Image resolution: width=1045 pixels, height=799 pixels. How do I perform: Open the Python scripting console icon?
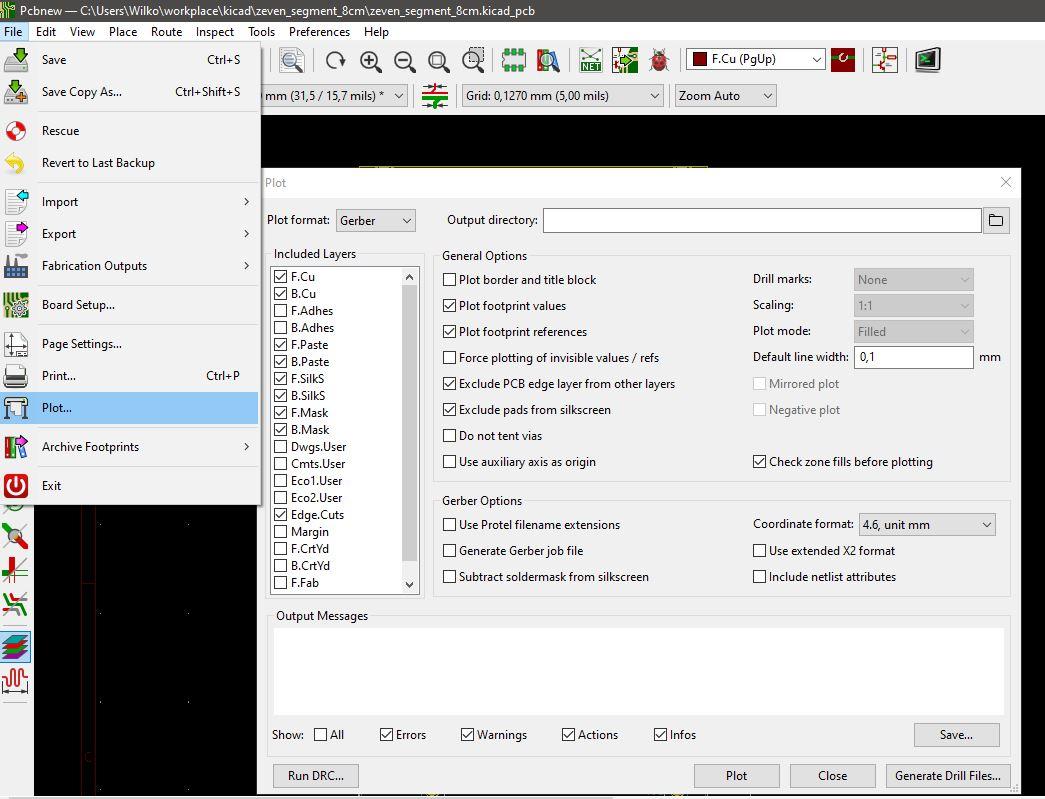tap(927, 61)
